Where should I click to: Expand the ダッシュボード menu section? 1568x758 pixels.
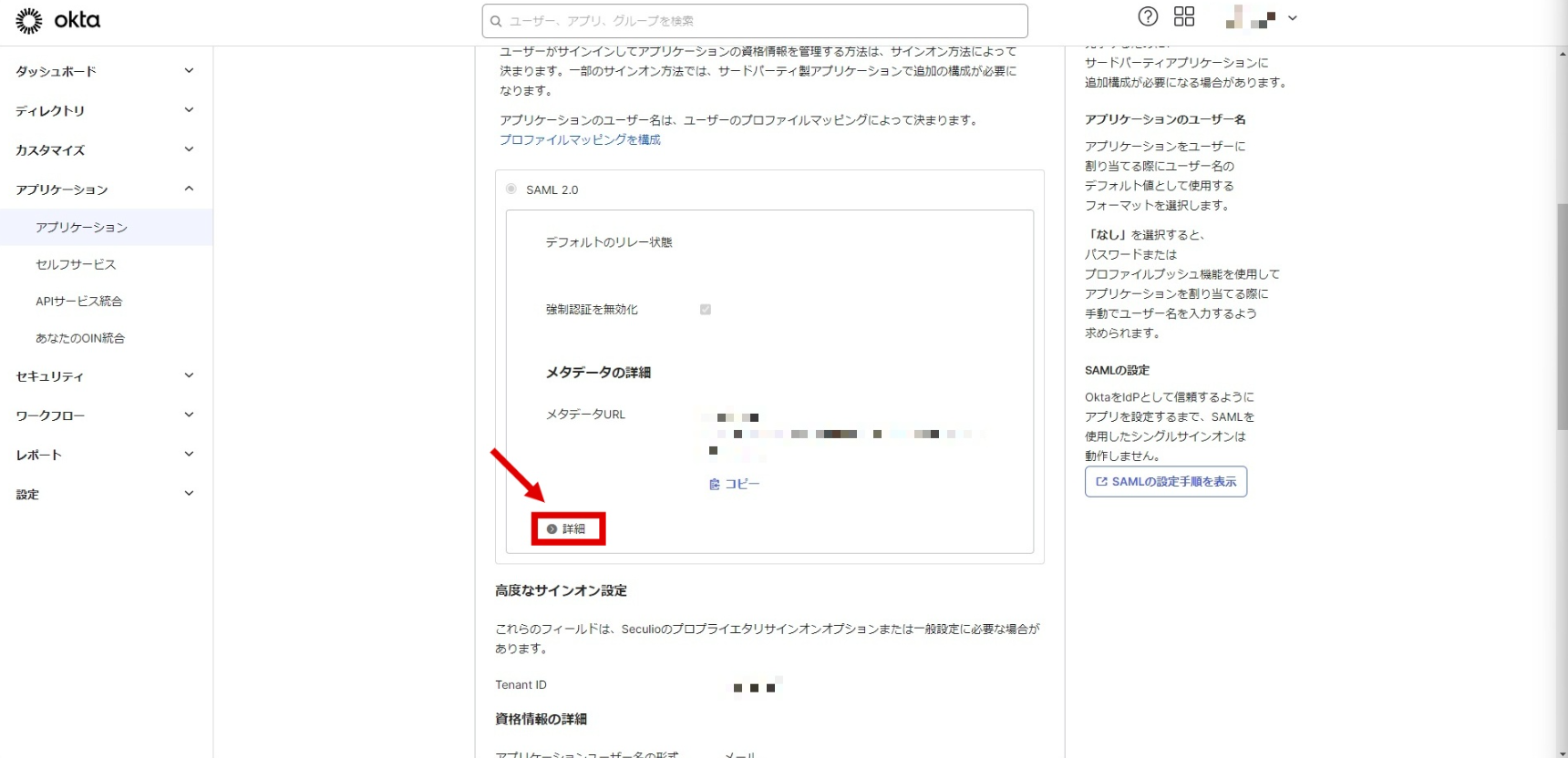189,71
